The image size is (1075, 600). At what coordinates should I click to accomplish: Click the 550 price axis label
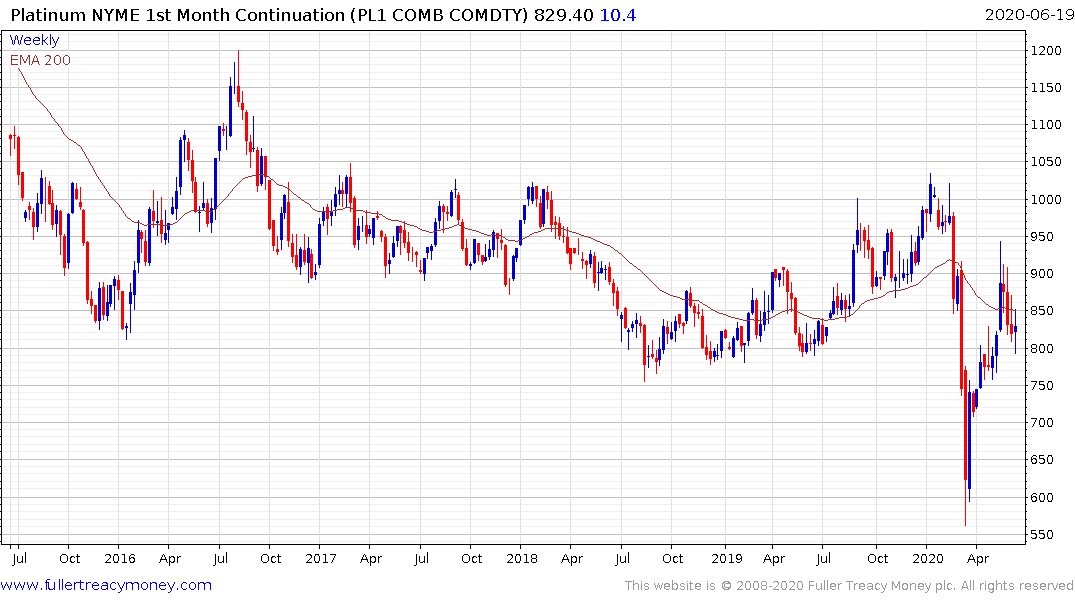pos(1042,534)
